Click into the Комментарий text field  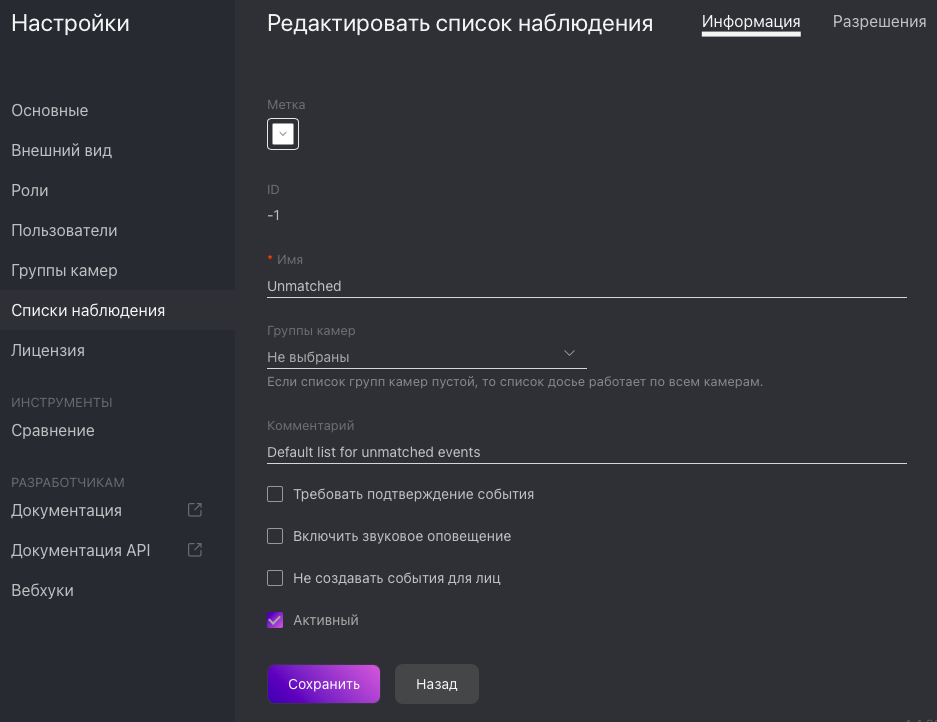(587, 452)
